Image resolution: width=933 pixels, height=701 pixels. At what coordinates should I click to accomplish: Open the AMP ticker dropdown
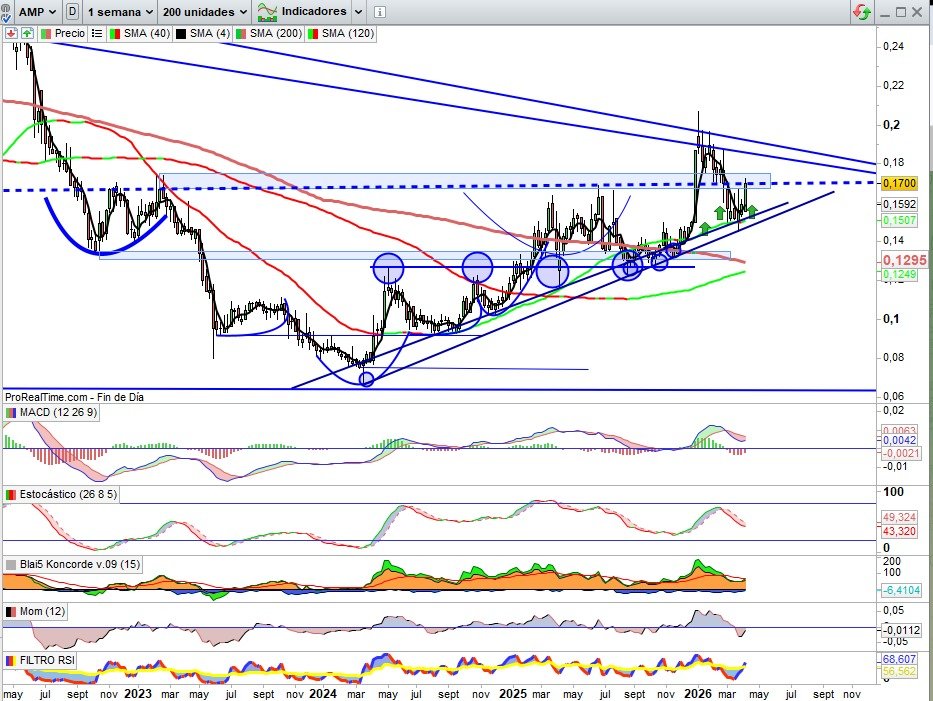coord(36,12)
